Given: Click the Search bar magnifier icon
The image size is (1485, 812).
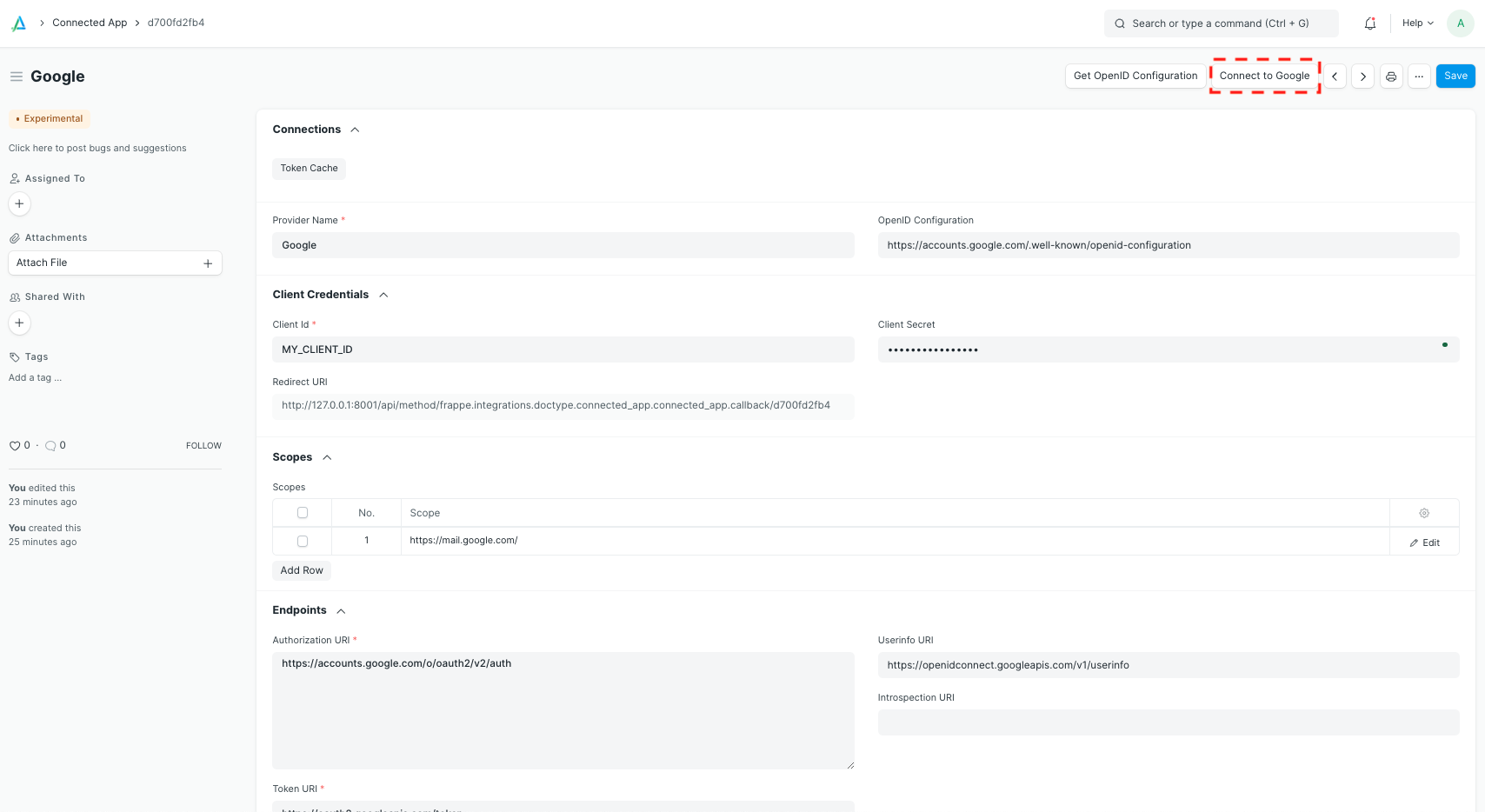Looking at the screenshot, I should click(1120, 23).
